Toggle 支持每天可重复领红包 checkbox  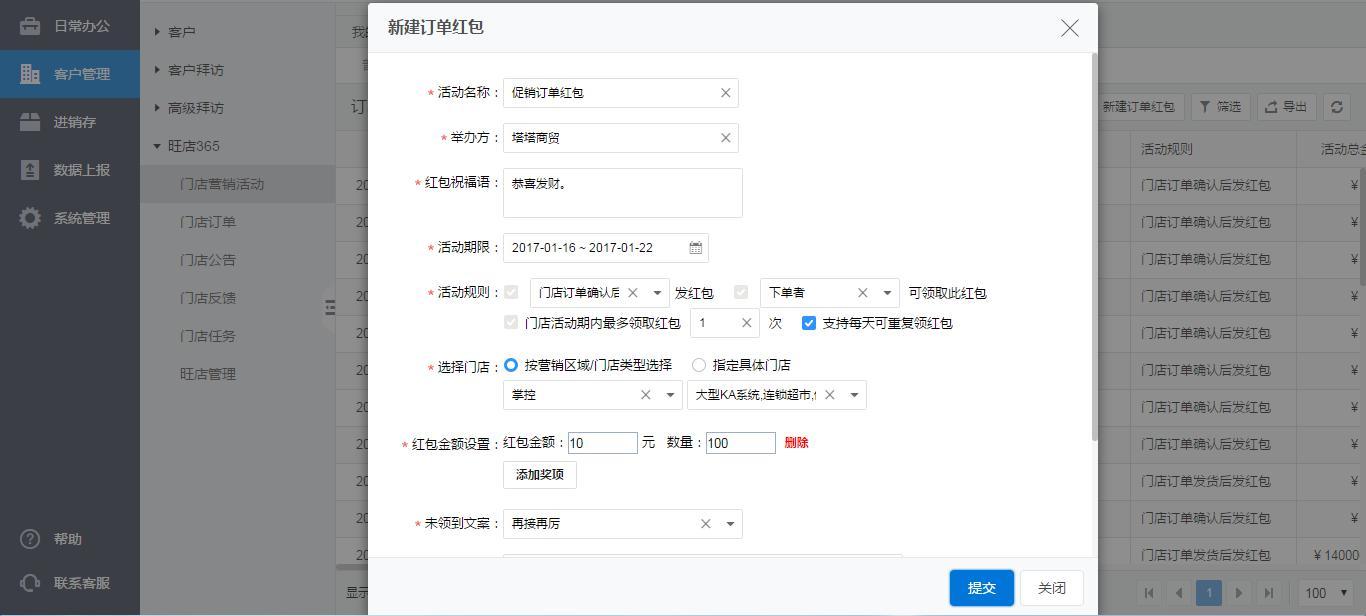click(x=809, y=323)
